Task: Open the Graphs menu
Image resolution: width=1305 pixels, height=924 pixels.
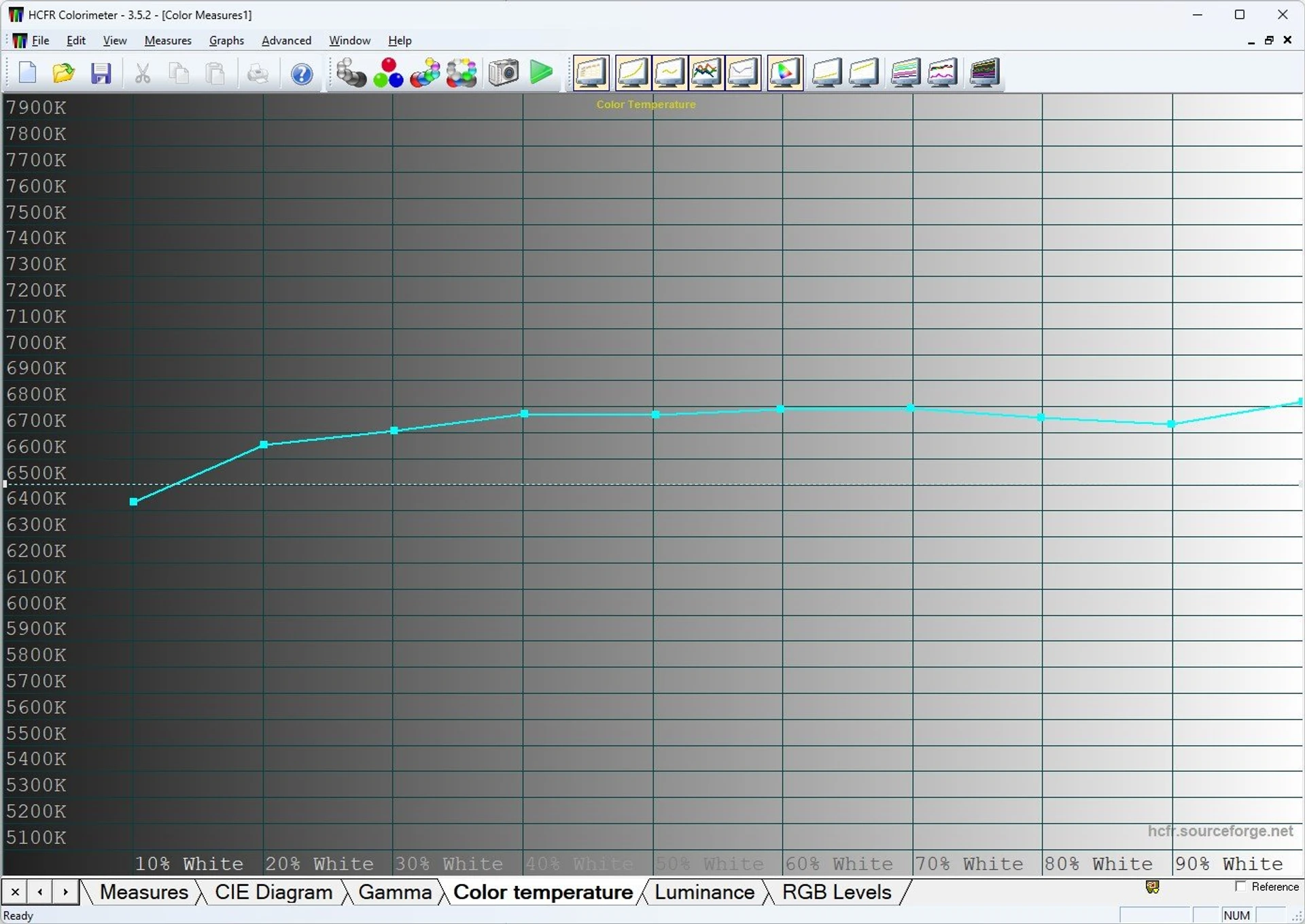Action: 226,41
